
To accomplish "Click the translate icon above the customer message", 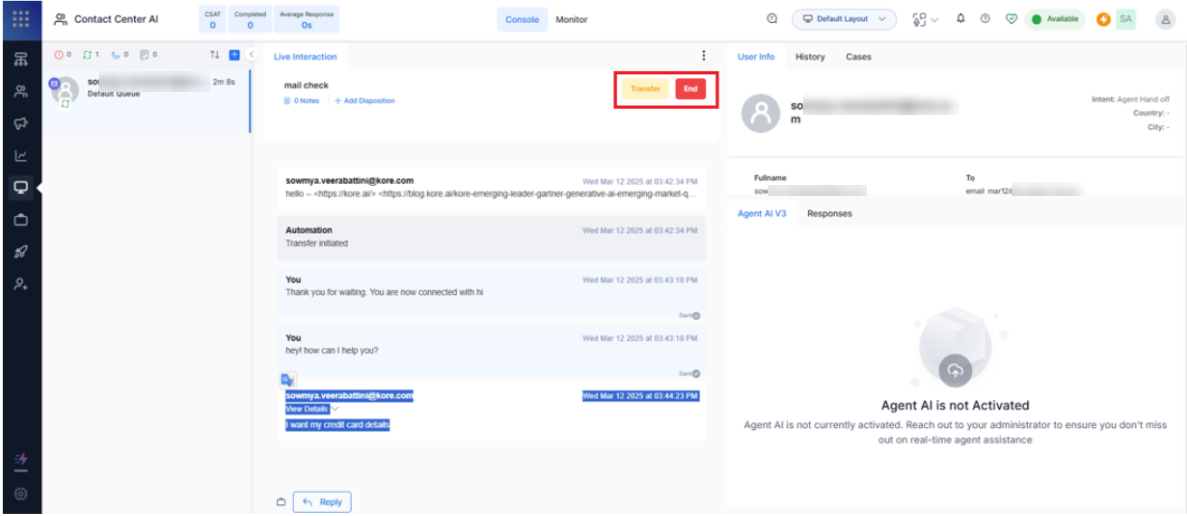I will click(287, 379).
